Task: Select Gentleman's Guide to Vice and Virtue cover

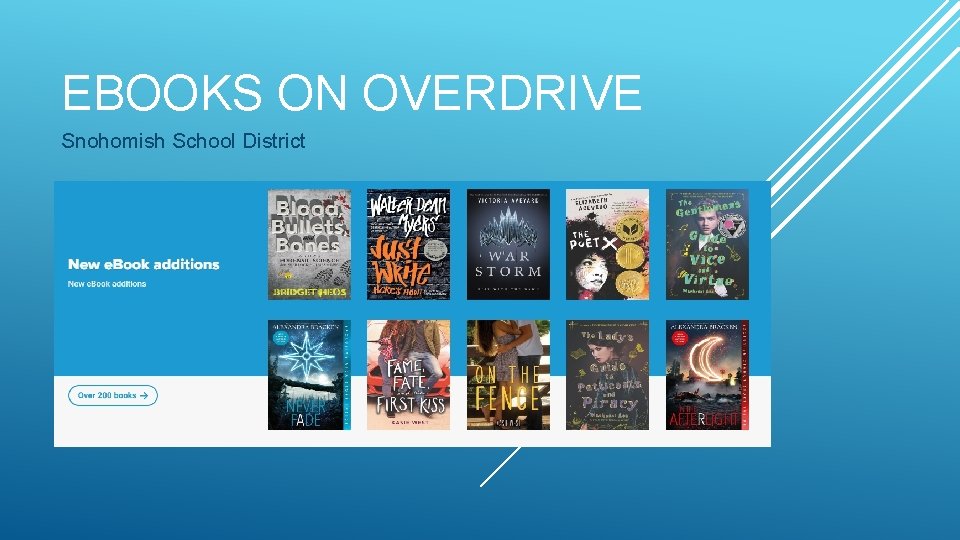Action: click(707, 244)
